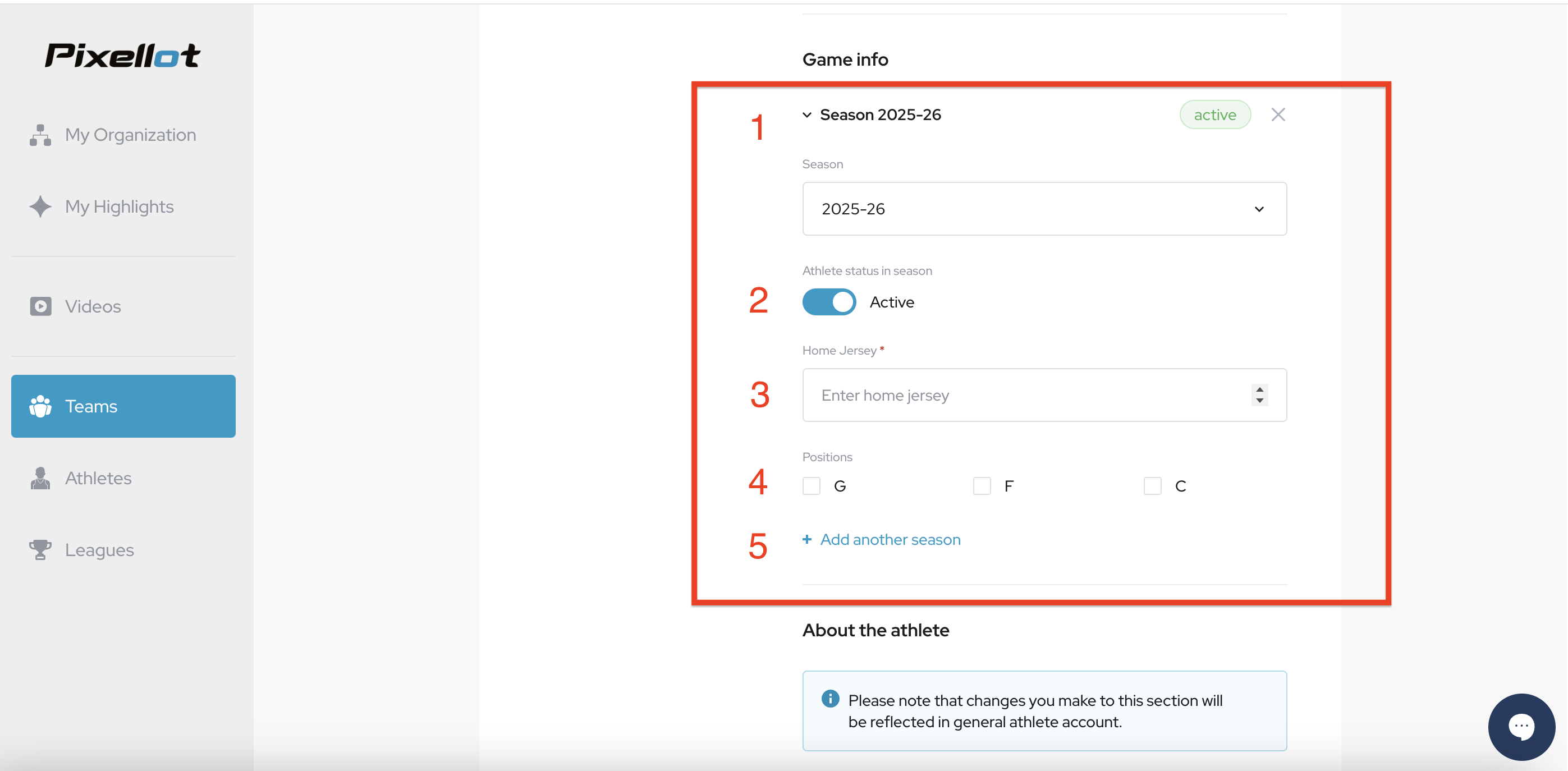Click the Videos play icon
This screenshot has width=1568, height=771.
40,306
